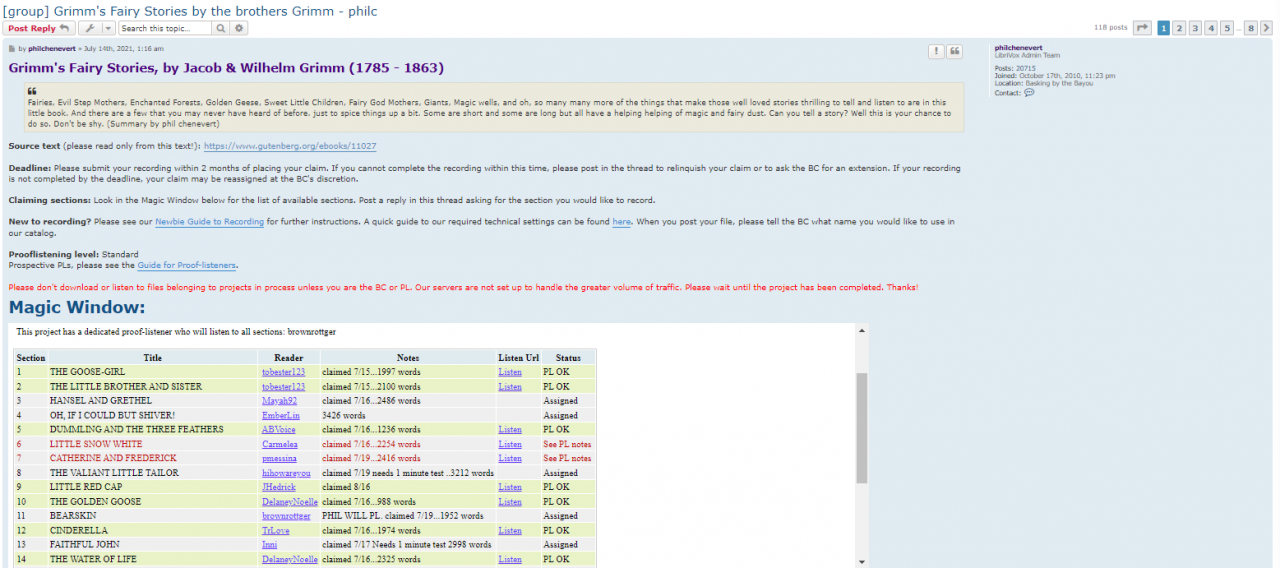Listen to Dummling and the Three Feathers
Image resolution: width=1280 pixels, height=568 pixels.
point(510,429)
